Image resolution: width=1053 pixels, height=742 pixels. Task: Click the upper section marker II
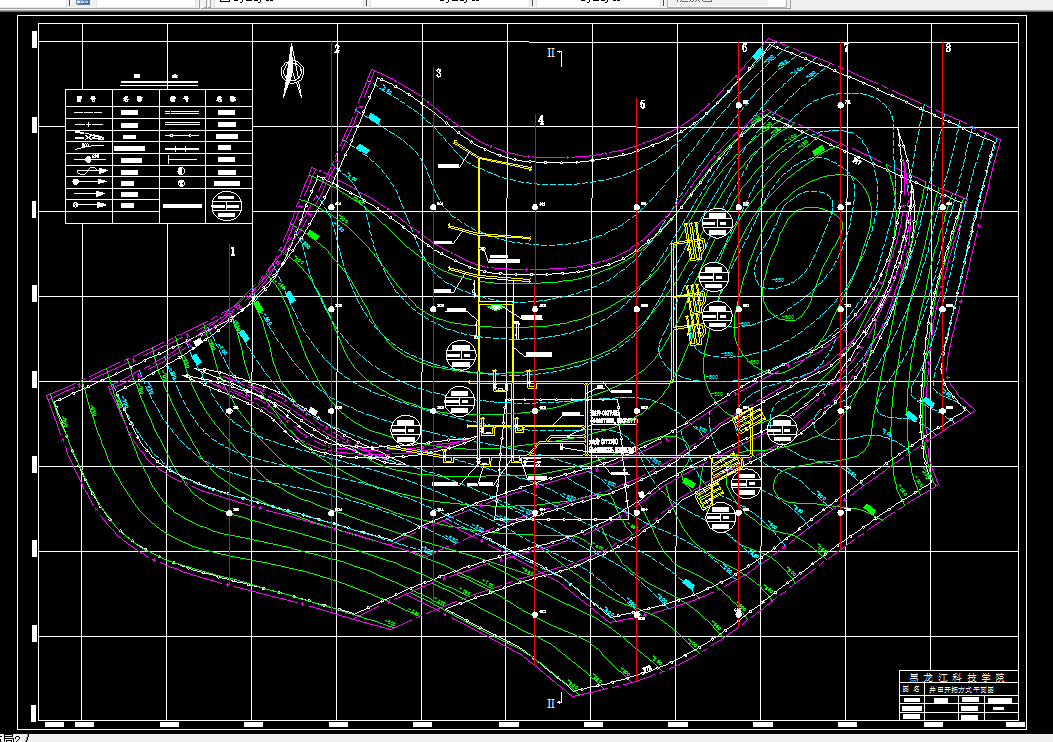coord(552,53)
